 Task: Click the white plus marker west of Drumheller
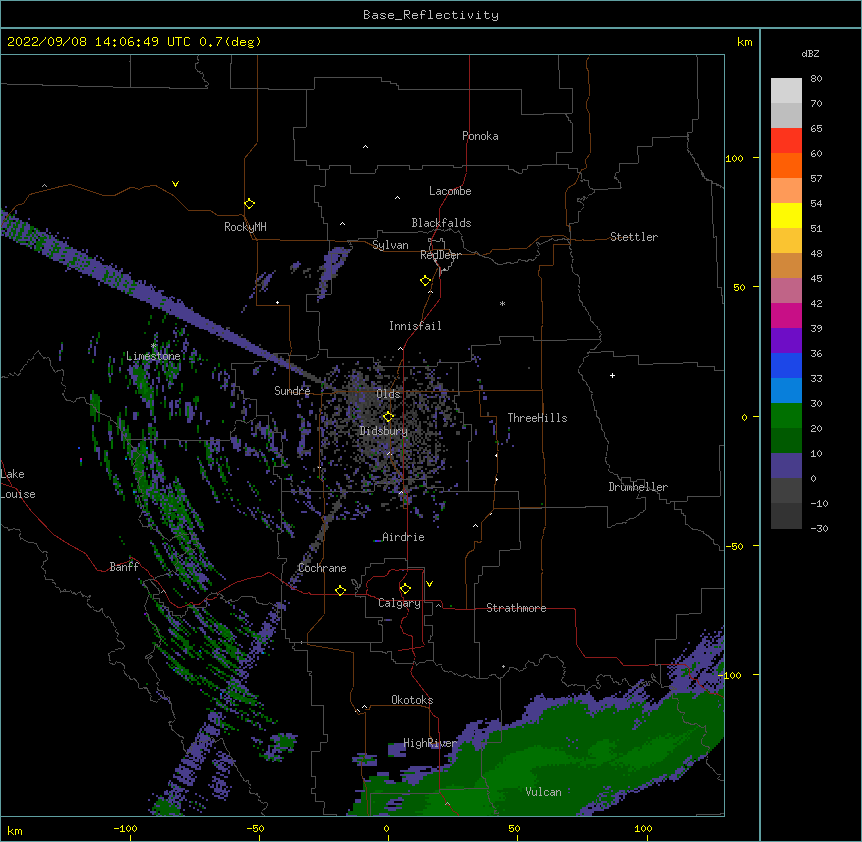[x=612, y=375]
